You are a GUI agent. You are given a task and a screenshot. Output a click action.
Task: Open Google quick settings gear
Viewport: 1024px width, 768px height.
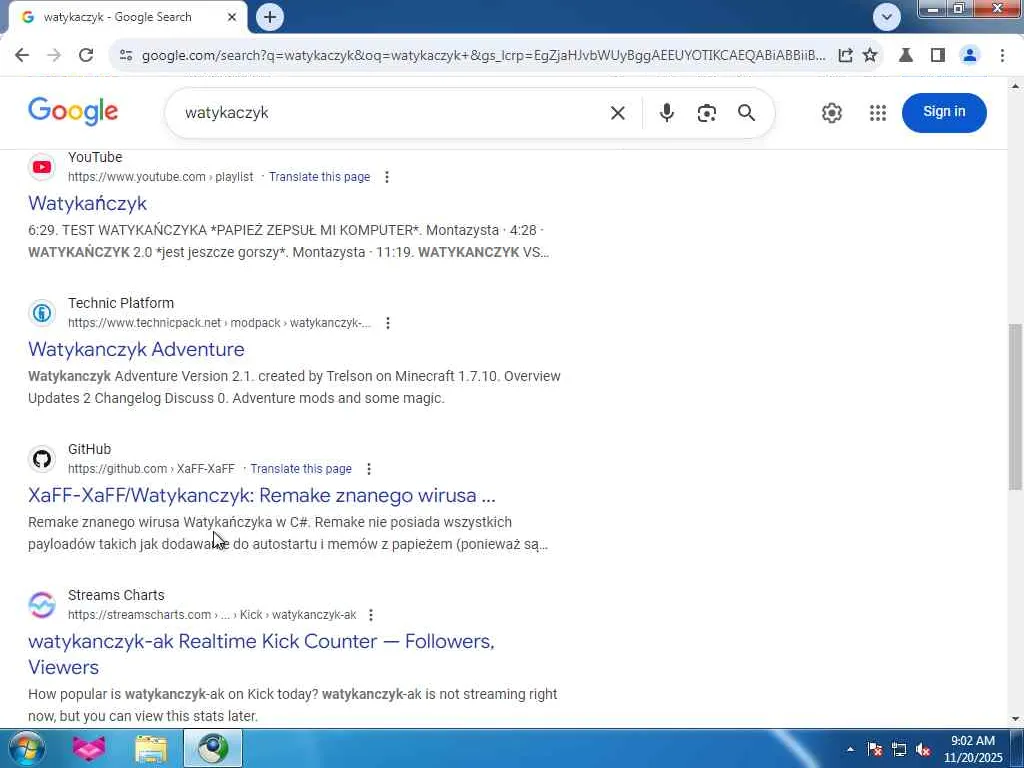pos(831,113)
